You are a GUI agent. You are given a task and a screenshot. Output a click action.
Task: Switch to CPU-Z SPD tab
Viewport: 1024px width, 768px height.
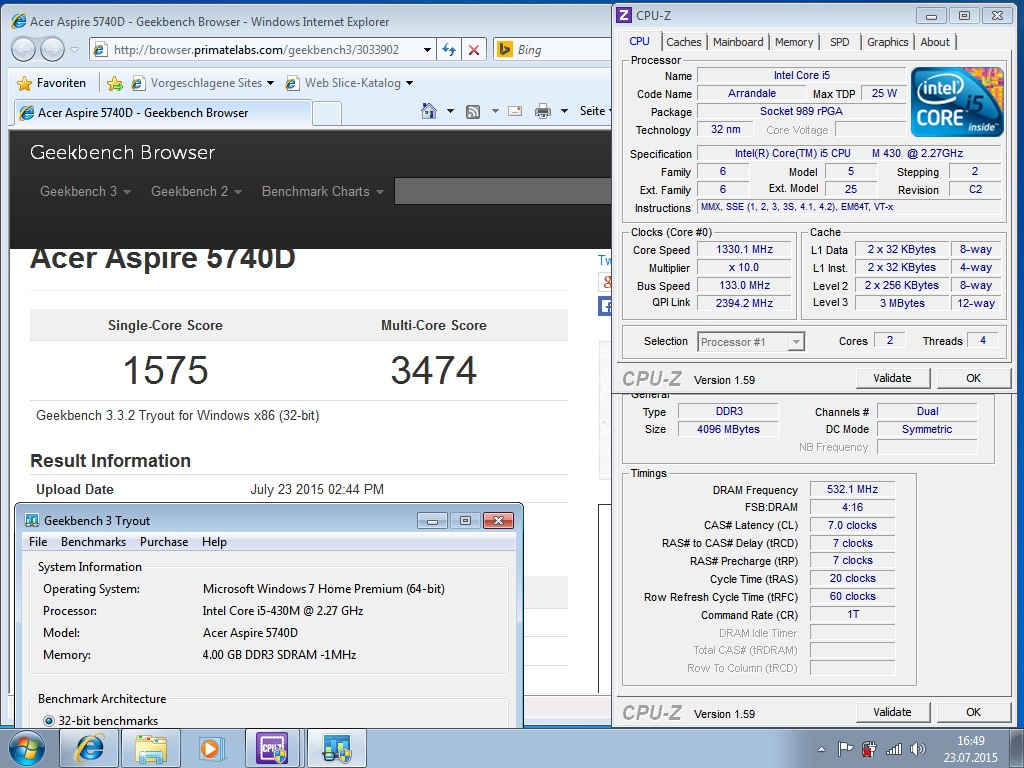coord(840,42)
